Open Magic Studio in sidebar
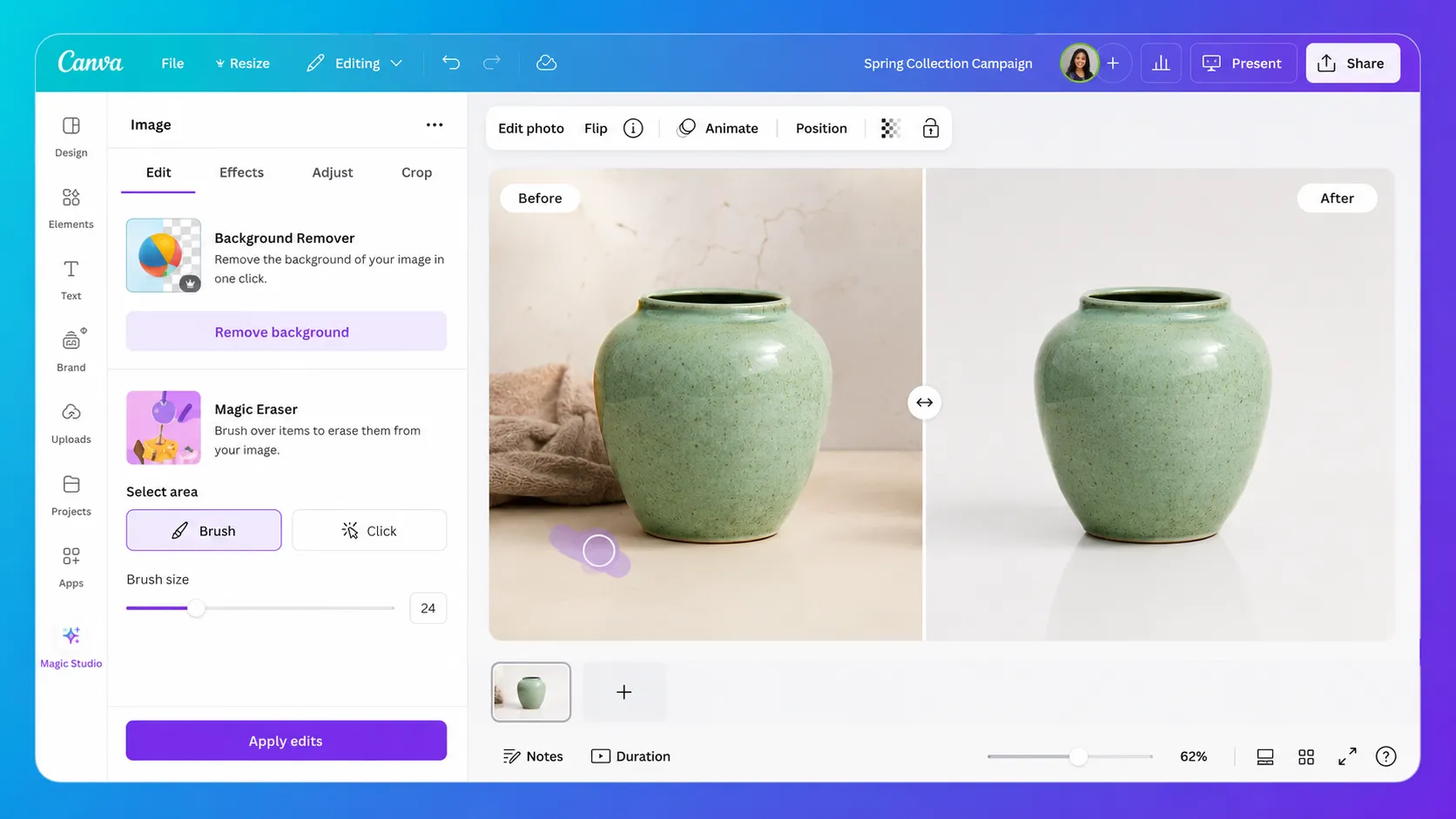The width and height of the screenshot is (1456, 819). [x=71, y=647]
